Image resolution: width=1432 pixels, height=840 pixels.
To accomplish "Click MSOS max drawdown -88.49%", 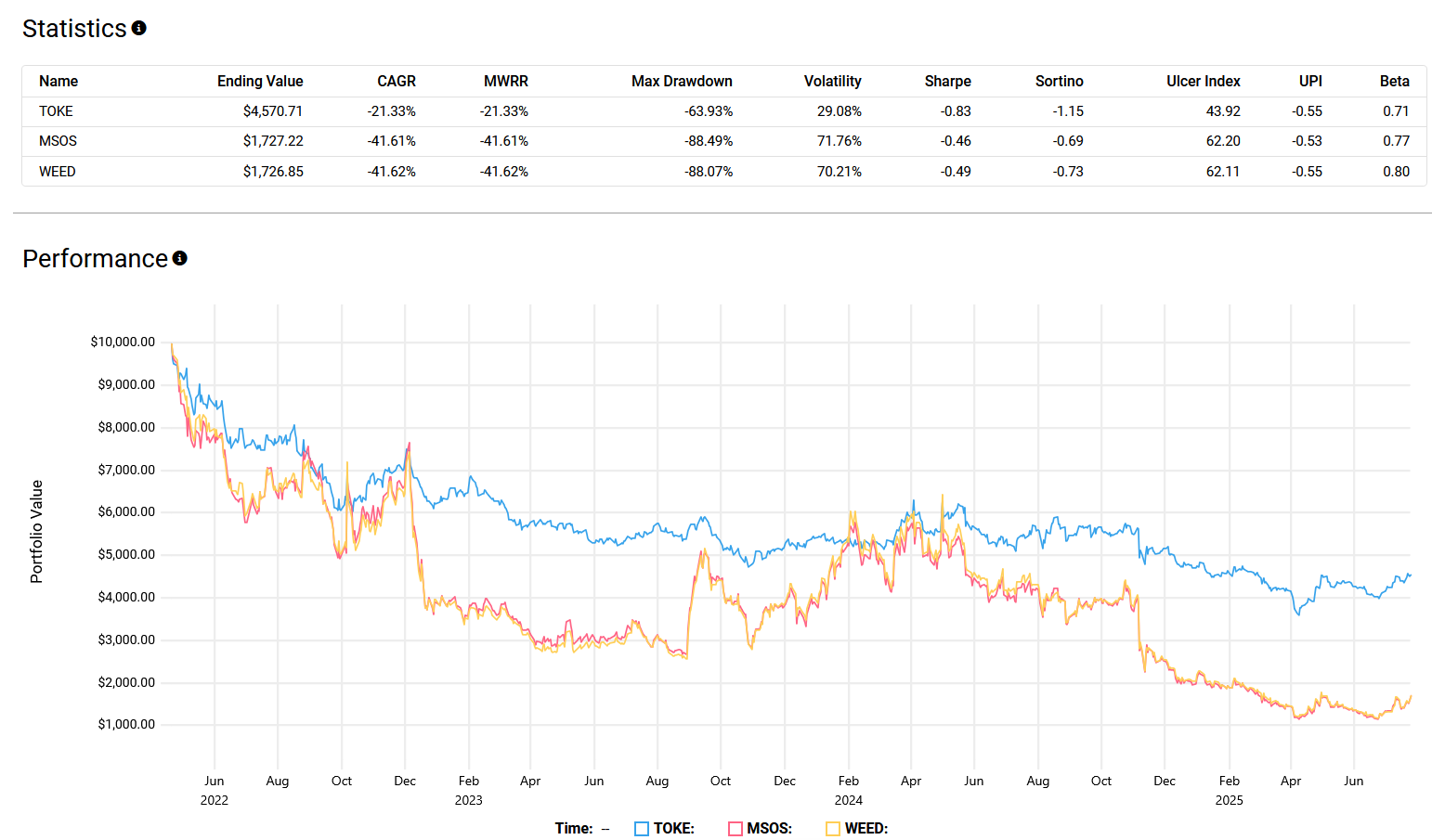I will [x=709, y=141].
